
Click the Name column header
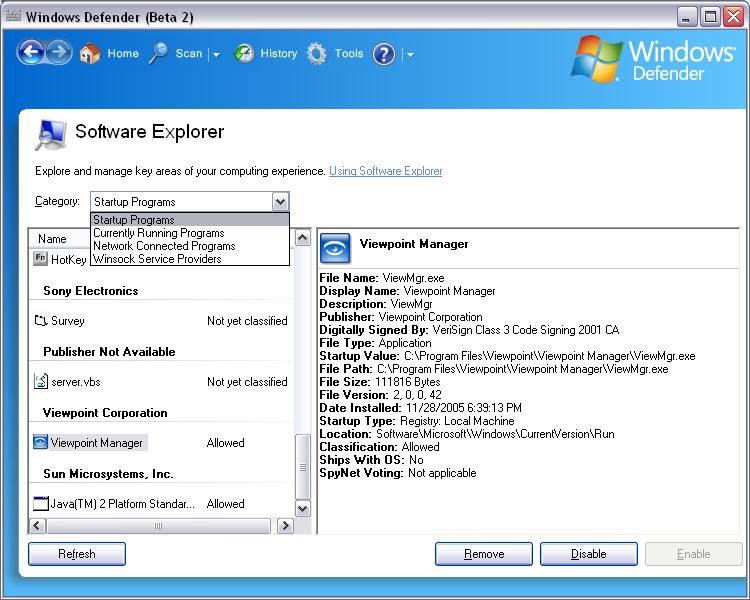pyautogui.click(x=52, y=238)
